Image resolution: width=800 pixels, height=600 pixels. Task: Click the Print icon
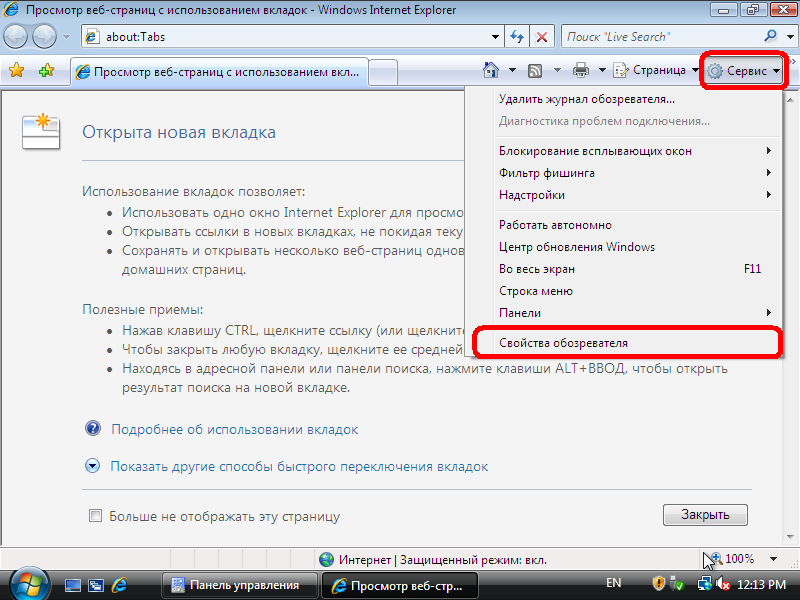(581, 70)
